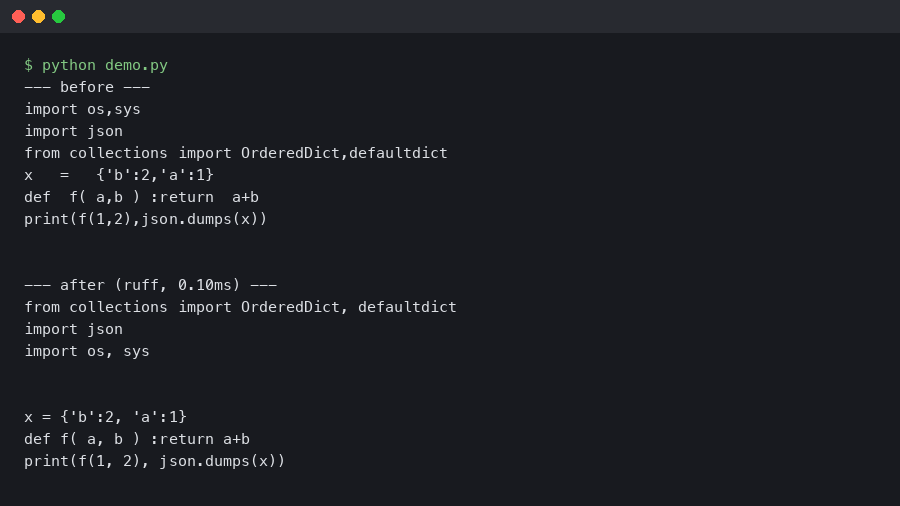
Task: Click 'OrderedDict,defaultdict' in the before import line
Action: coord(344,153)
